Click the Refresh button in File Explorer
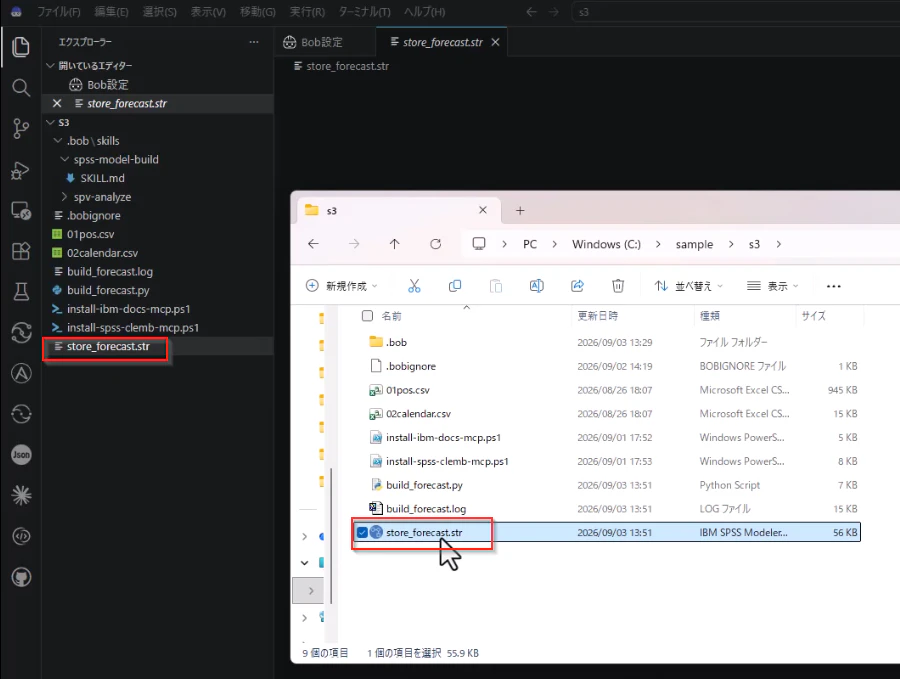Image resolution: width=900 pixels, height=679 pixels. [x=436, y=244]
